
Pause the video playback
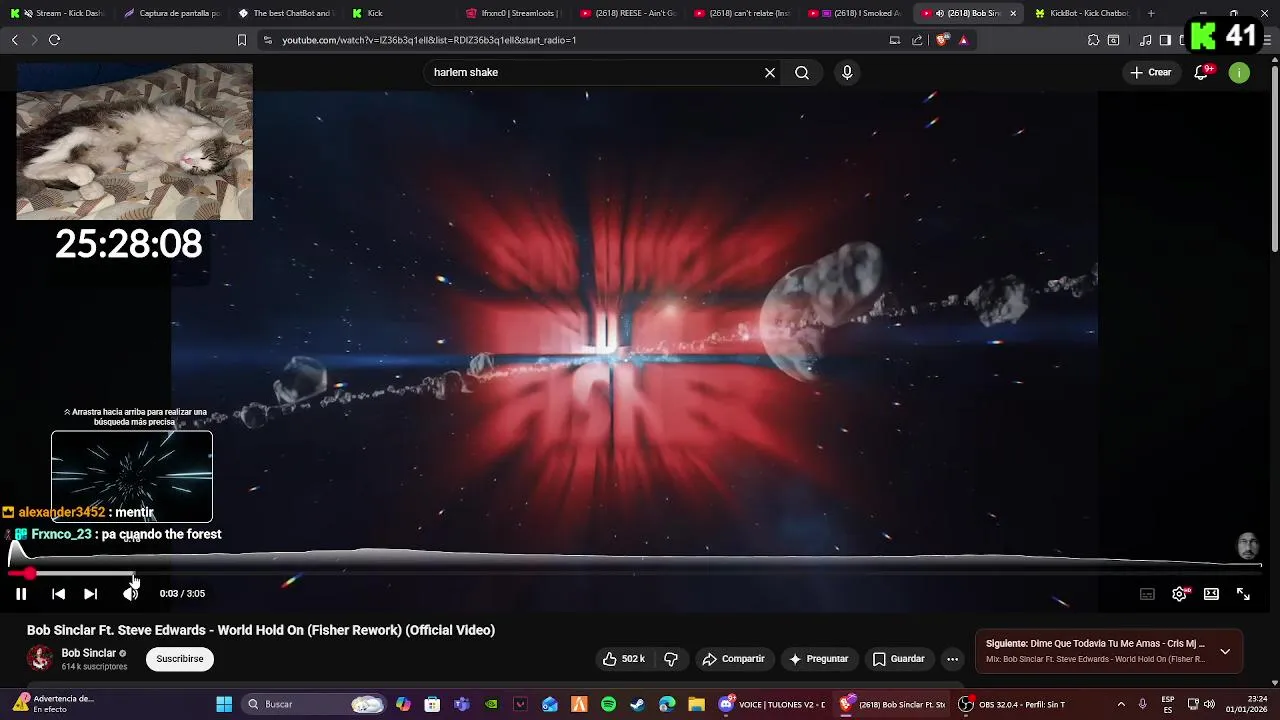point(21,594)
